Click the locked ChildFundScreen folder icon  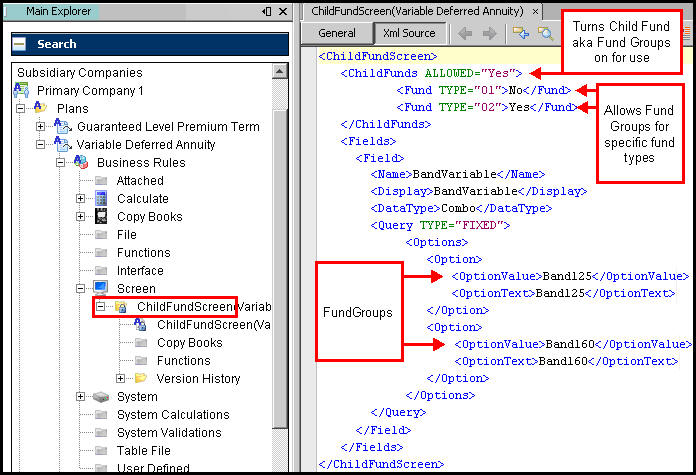(121, 306)
